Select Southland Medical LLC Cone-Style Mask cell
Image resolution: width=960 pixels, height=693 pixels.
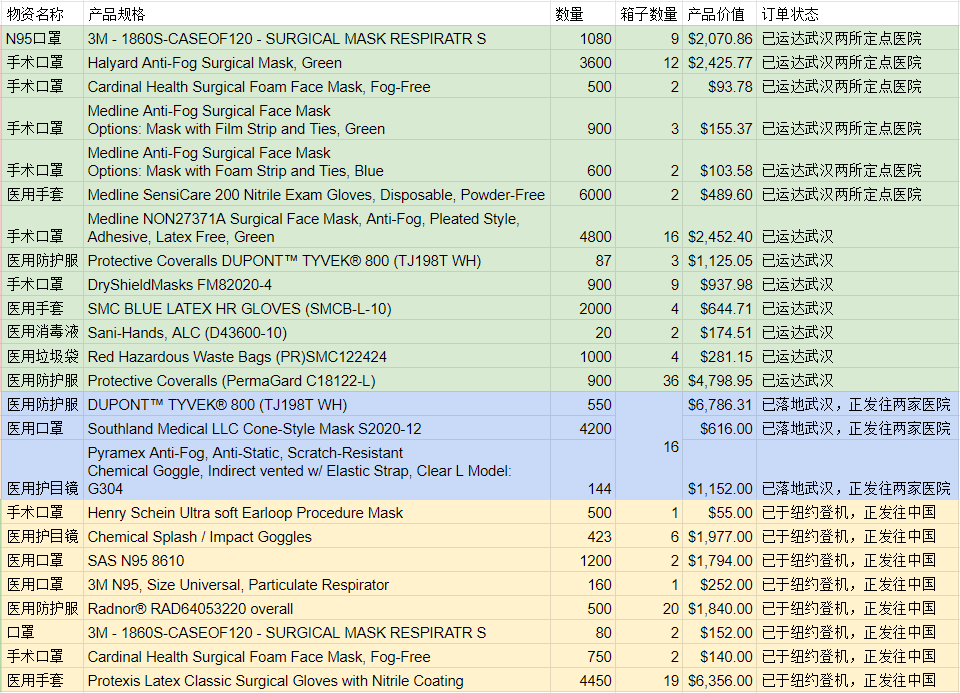[x=317, y=428]
